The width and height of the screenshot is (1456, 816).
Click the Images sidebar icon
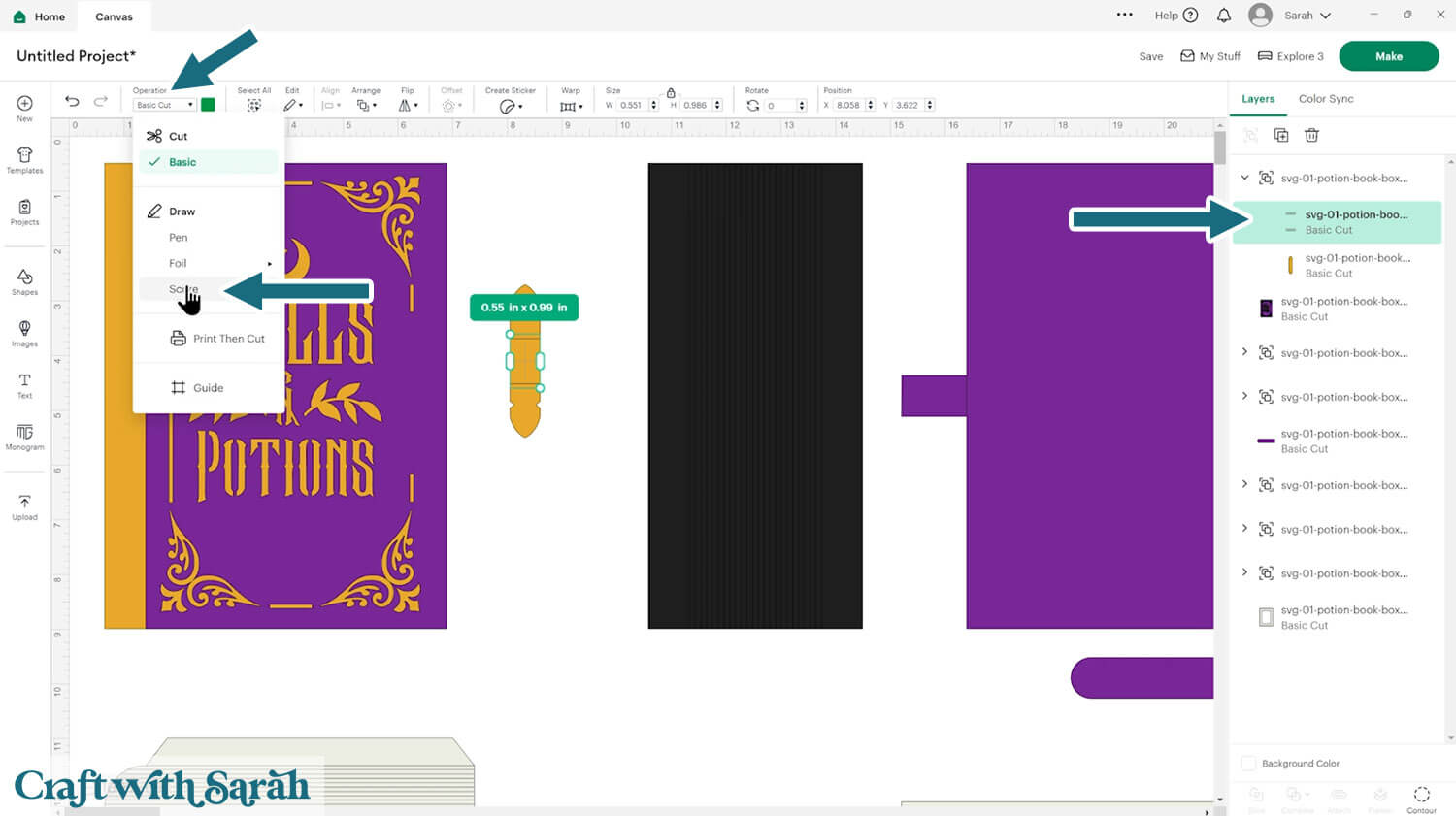coord(24,334)
